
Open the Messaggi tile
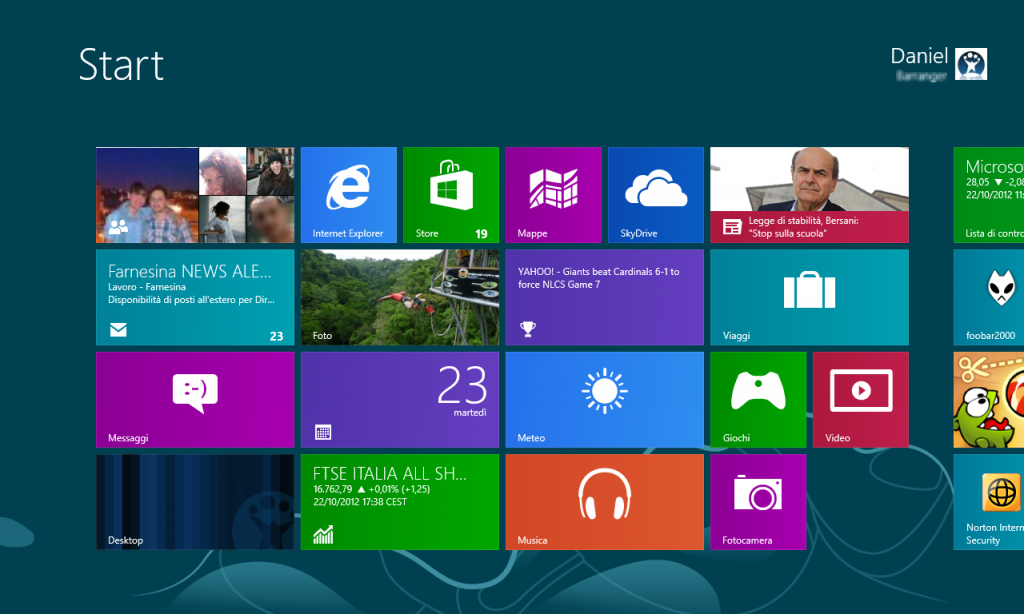[195, 400]
